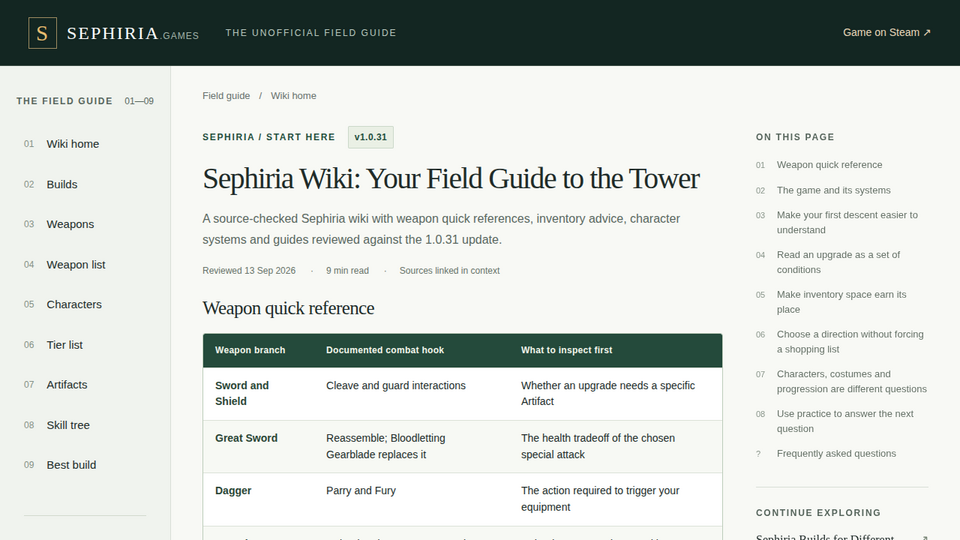Jump to Use practice to answer section
Image resolution: width=960 pixels, height=540 pixels.
point(845,421)
